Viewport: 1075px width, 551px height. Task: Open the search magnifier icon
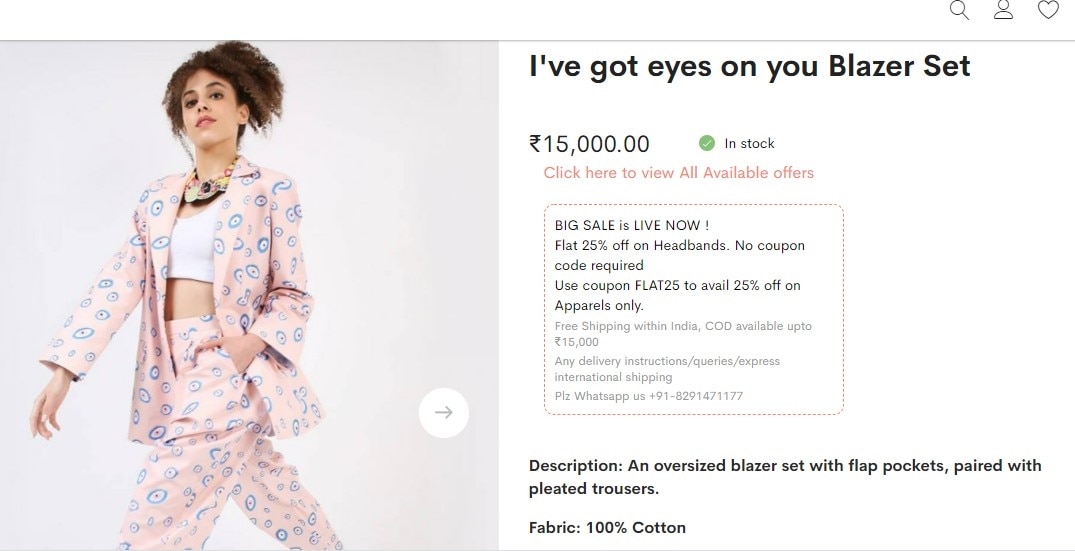(959, 10)
